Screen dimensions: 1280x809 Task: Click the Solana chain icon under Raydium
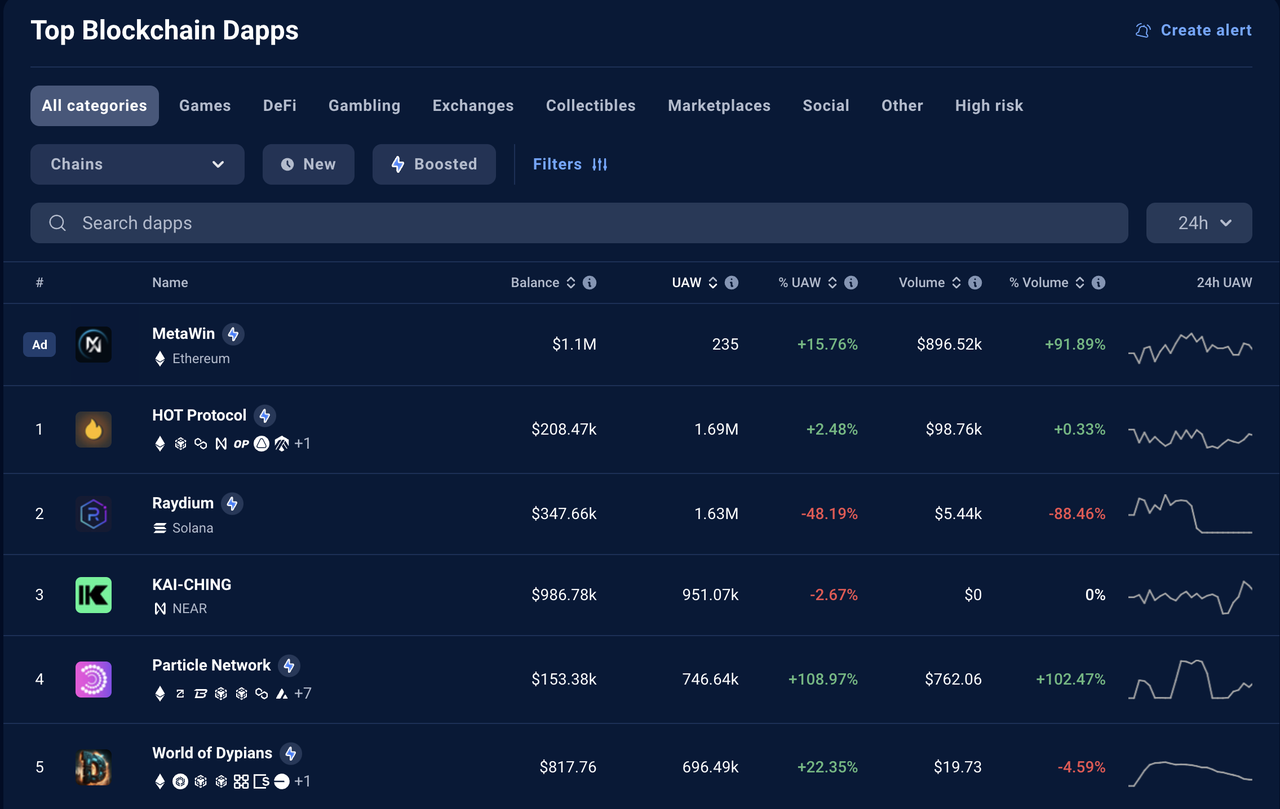(159, 528)
